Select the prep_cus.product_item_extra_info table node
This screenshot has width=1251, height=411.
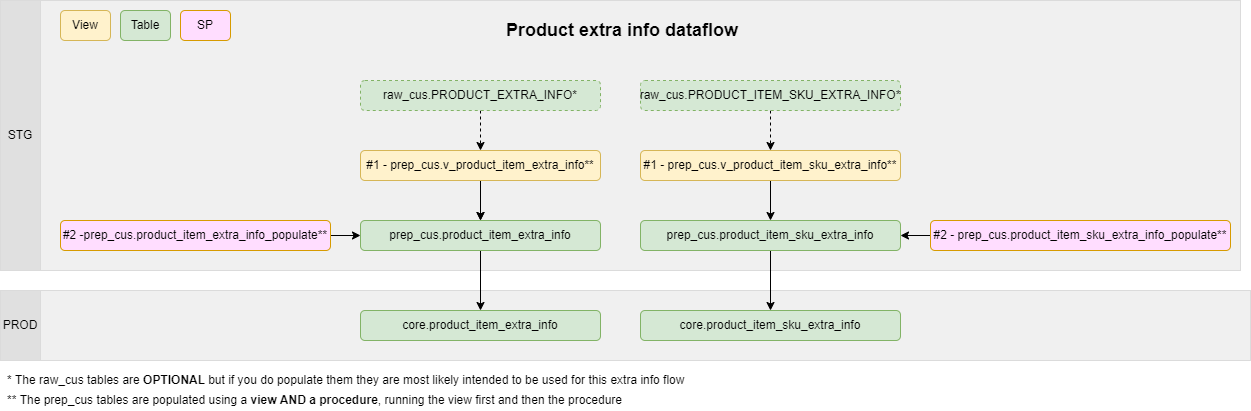(480, 235)
